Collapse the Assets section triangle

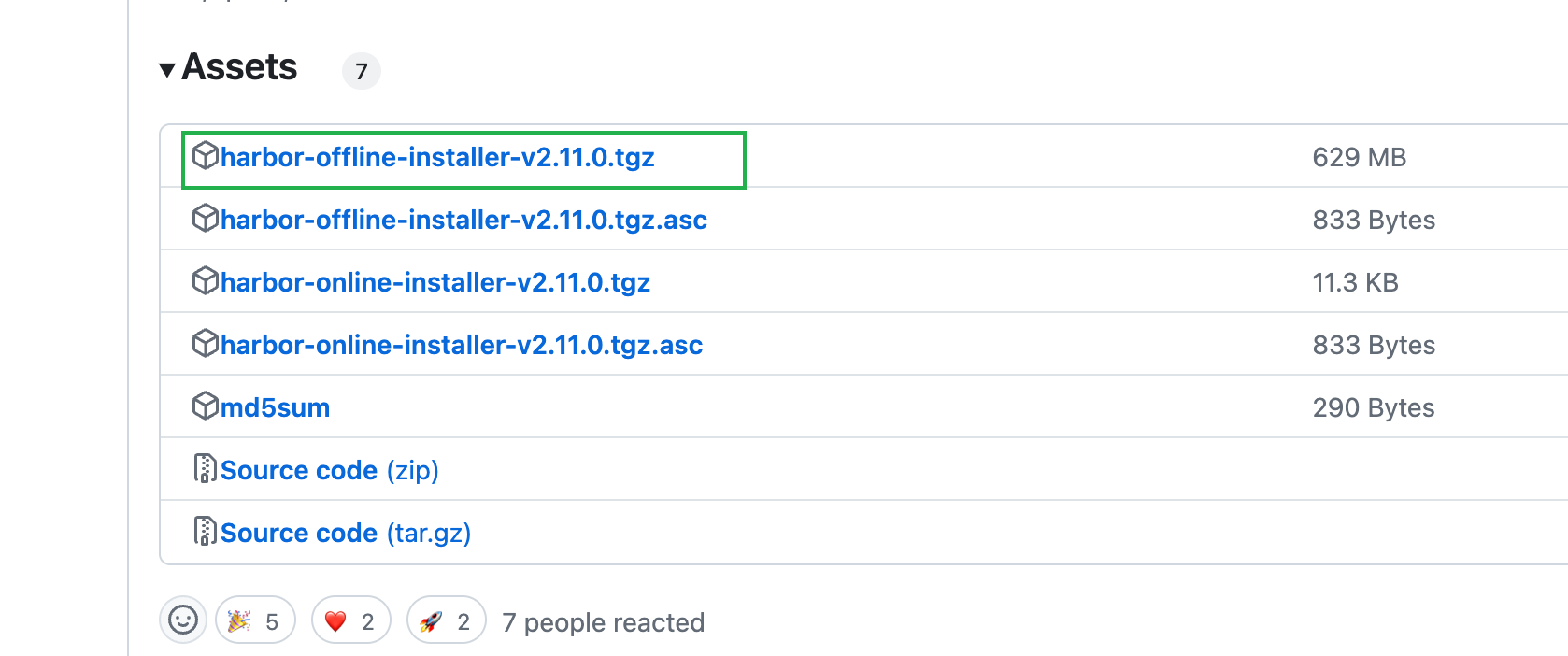click(167, 70)
